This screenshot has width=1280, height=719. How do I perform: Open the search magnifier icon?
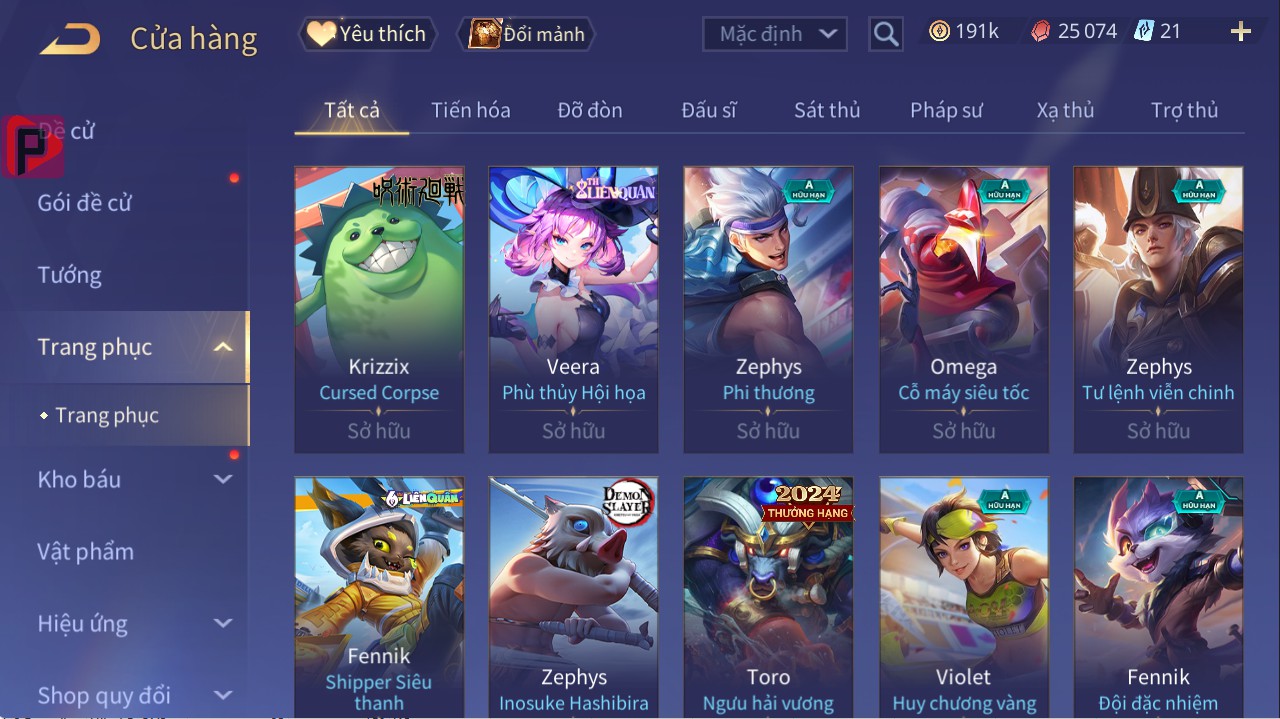click(x=885, y=34)
